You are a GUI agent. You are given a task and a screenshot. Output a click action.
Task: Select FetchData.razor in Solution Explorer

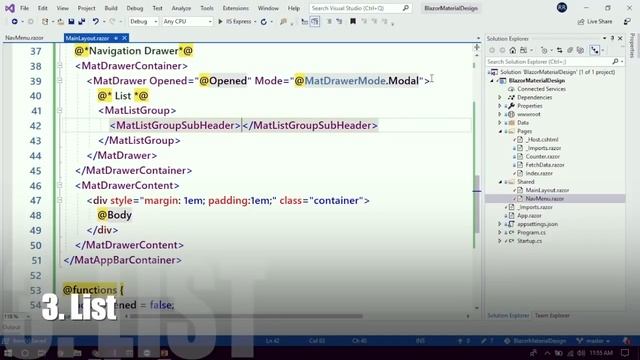point(544,165)
